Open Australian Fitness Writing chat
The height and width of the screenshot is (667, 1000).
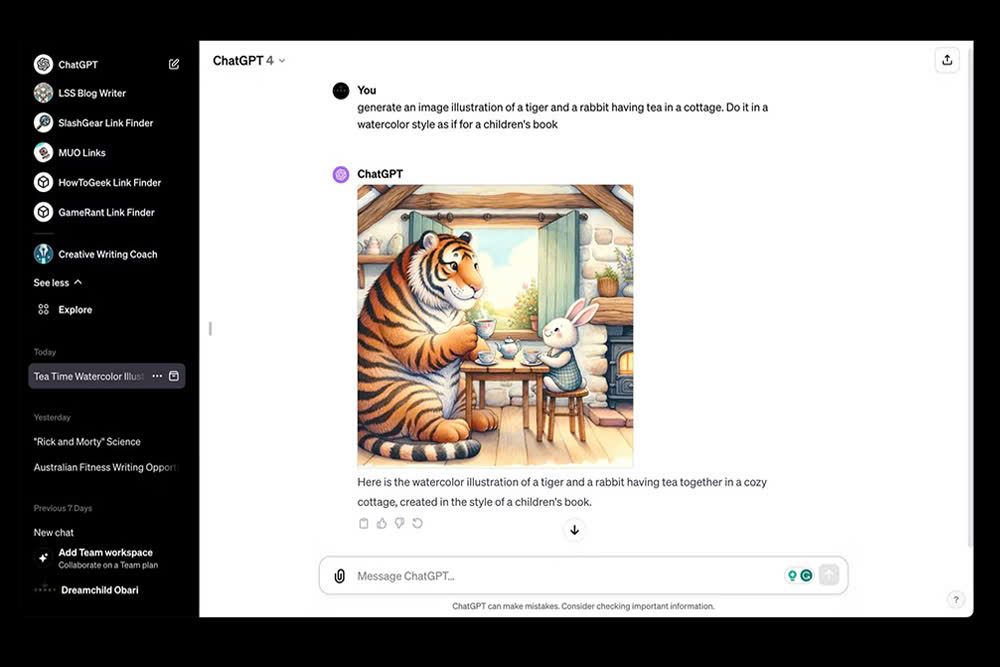coord(105,467)
